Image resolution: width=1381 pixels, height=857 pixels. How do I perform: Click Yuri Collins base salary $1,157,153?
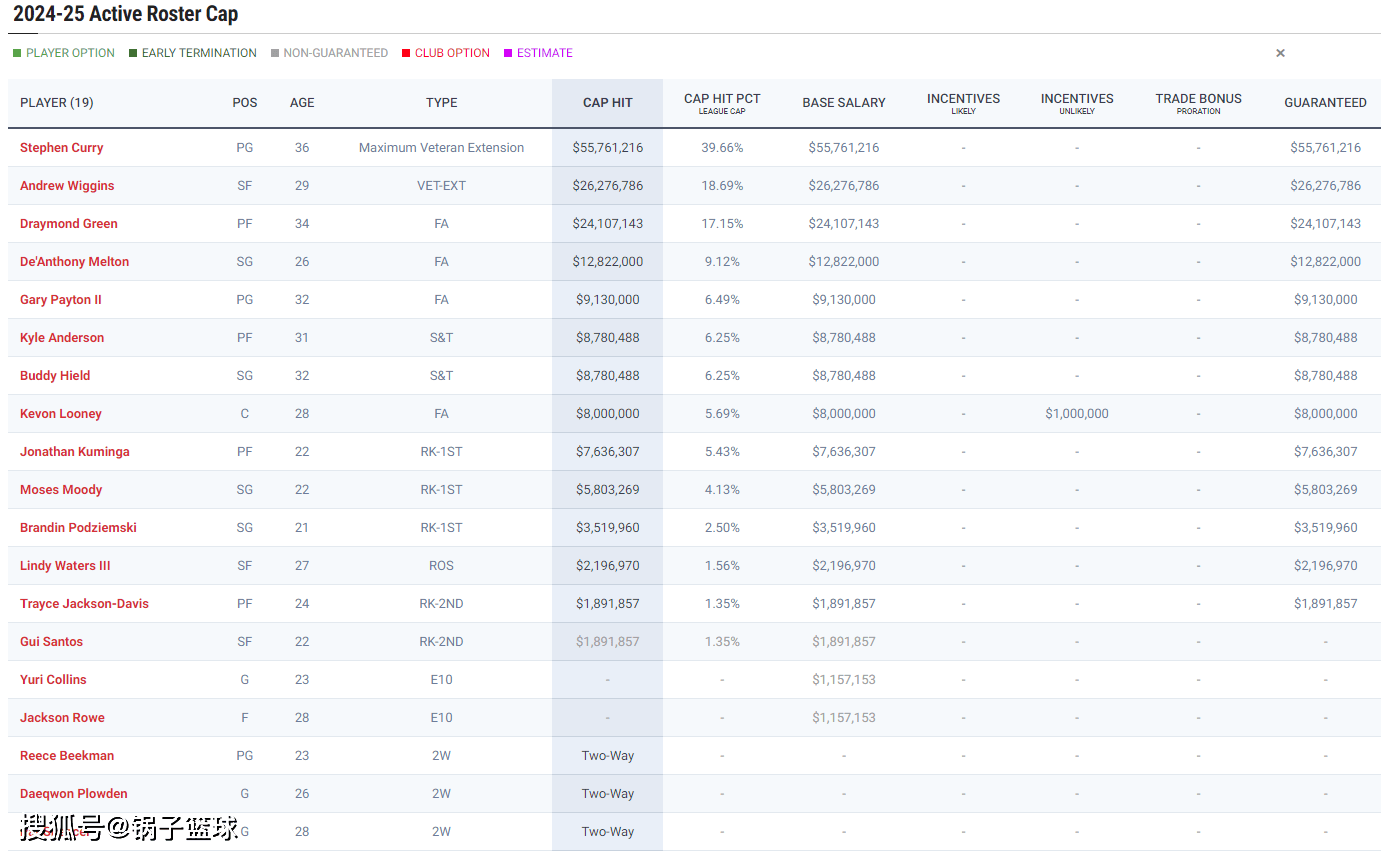(x=844, y=679)
